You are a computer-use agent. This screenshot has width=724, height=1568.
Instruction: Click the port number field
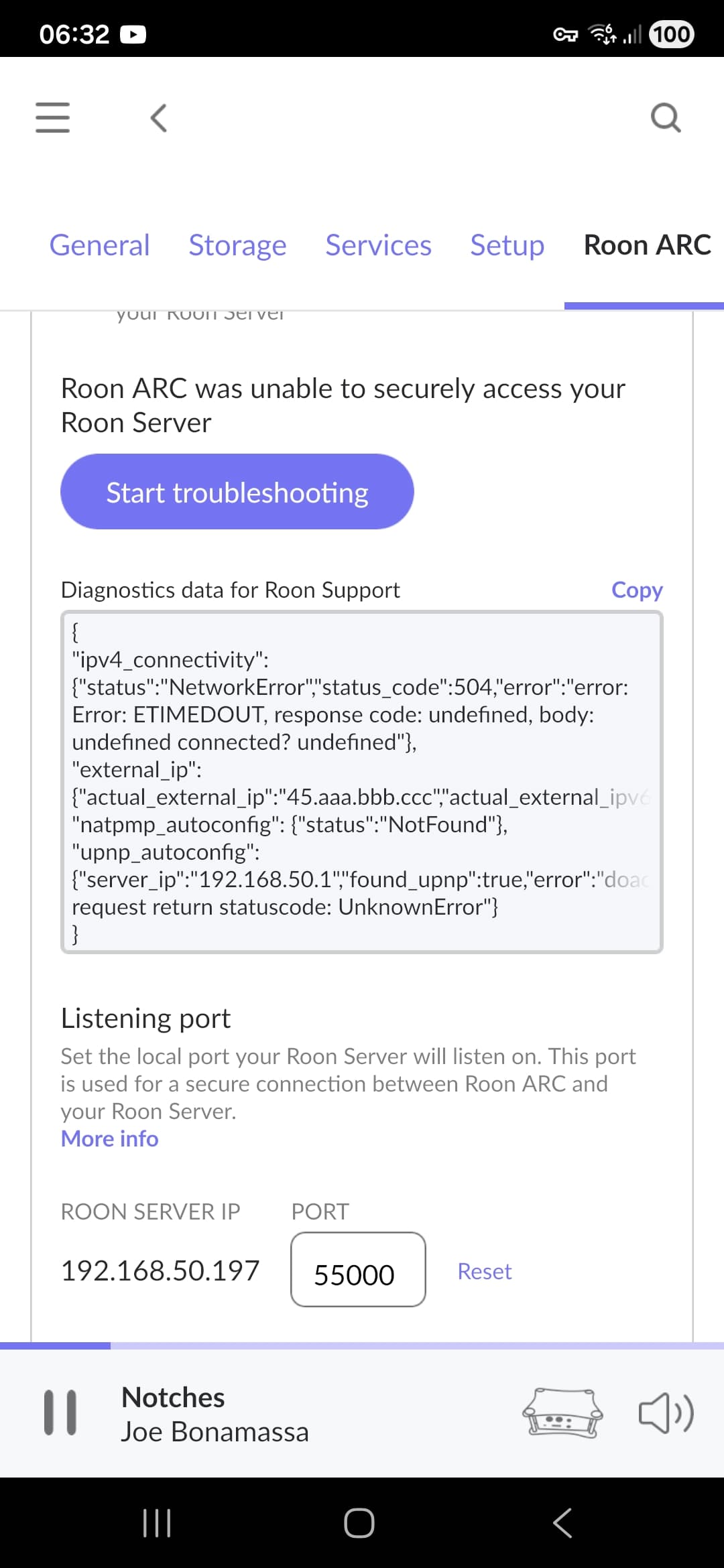pos(357,1270)
